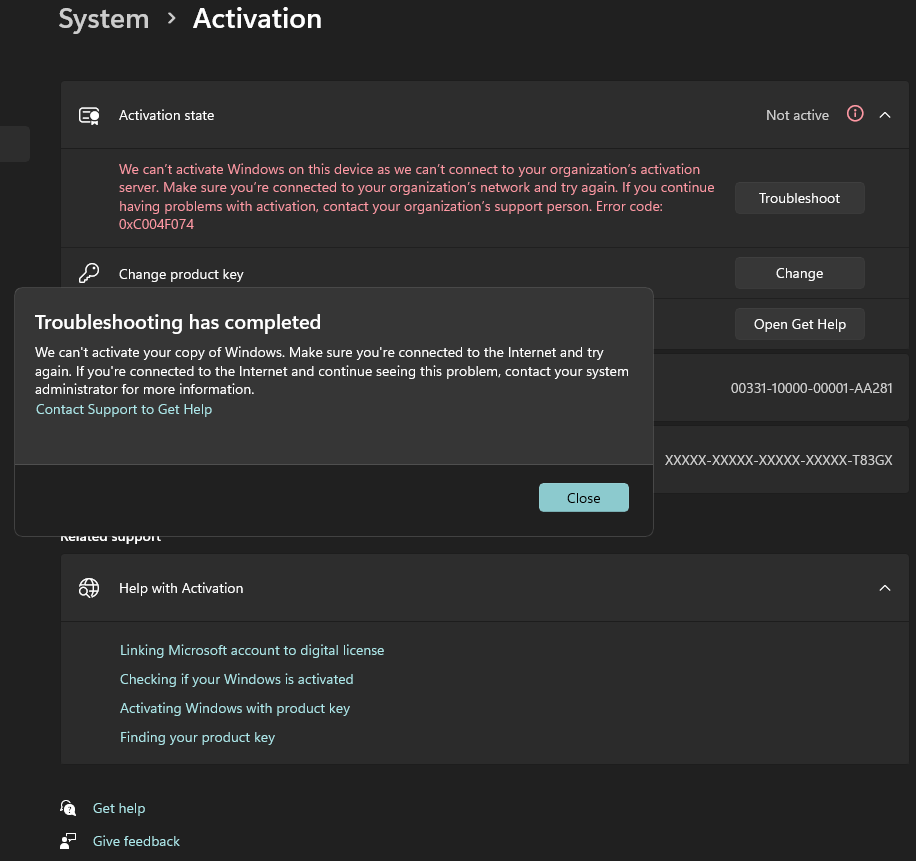Select the product ID 00331-10000-00001-AA281 text
This screenshot has width=916, height=861.
tap(811, 388)
